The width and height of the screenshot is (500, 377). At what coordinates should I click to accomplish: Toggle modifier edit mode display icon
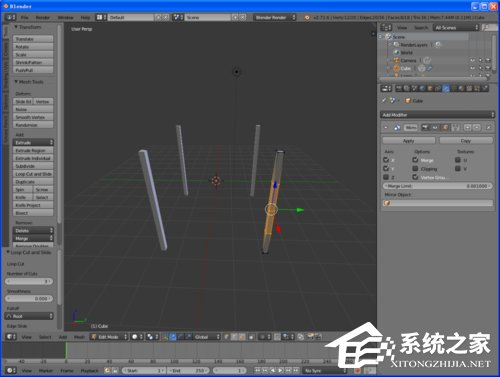point(445,127)
